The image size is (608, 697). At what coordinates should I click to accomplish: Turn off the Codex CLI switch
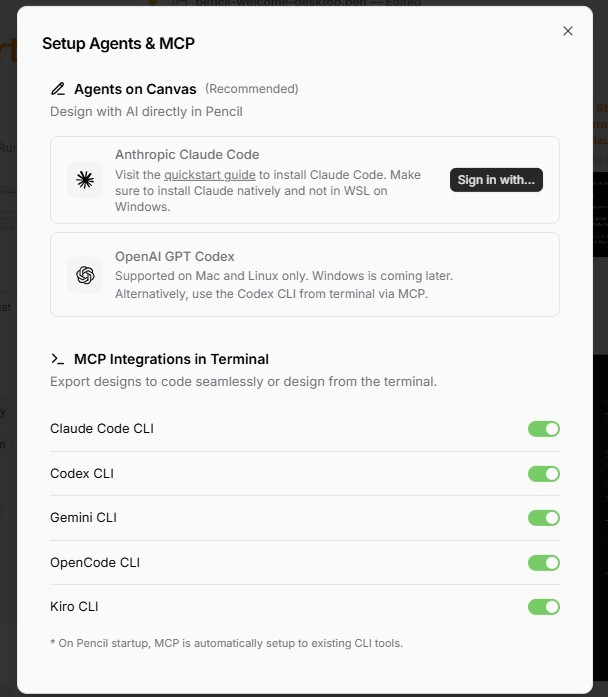click(x=544, y=474)
